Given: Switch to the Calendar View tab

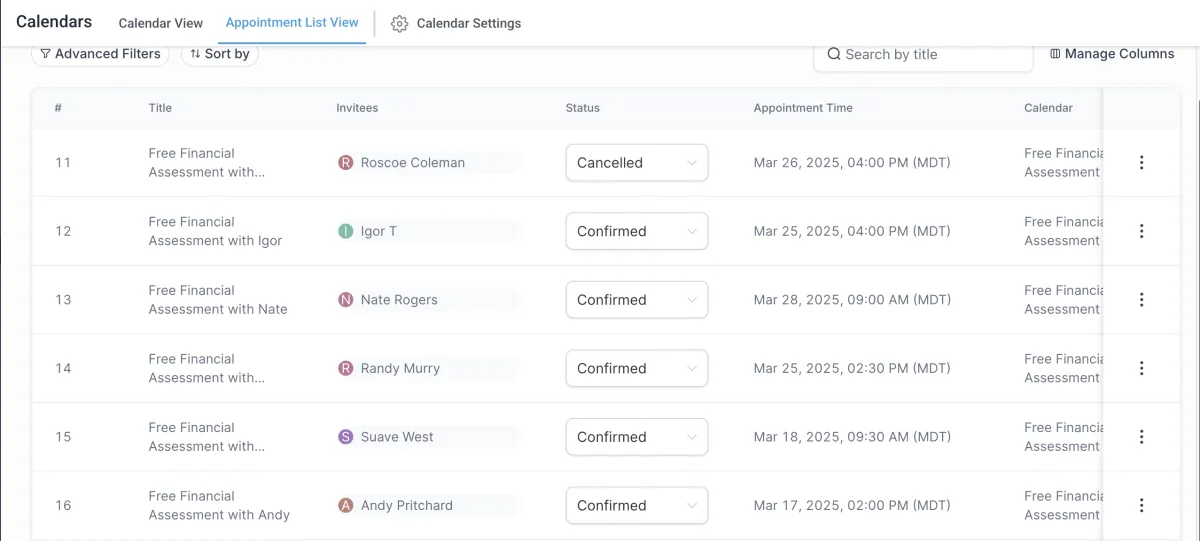Looking at the screenshot, I should (160, 23).
